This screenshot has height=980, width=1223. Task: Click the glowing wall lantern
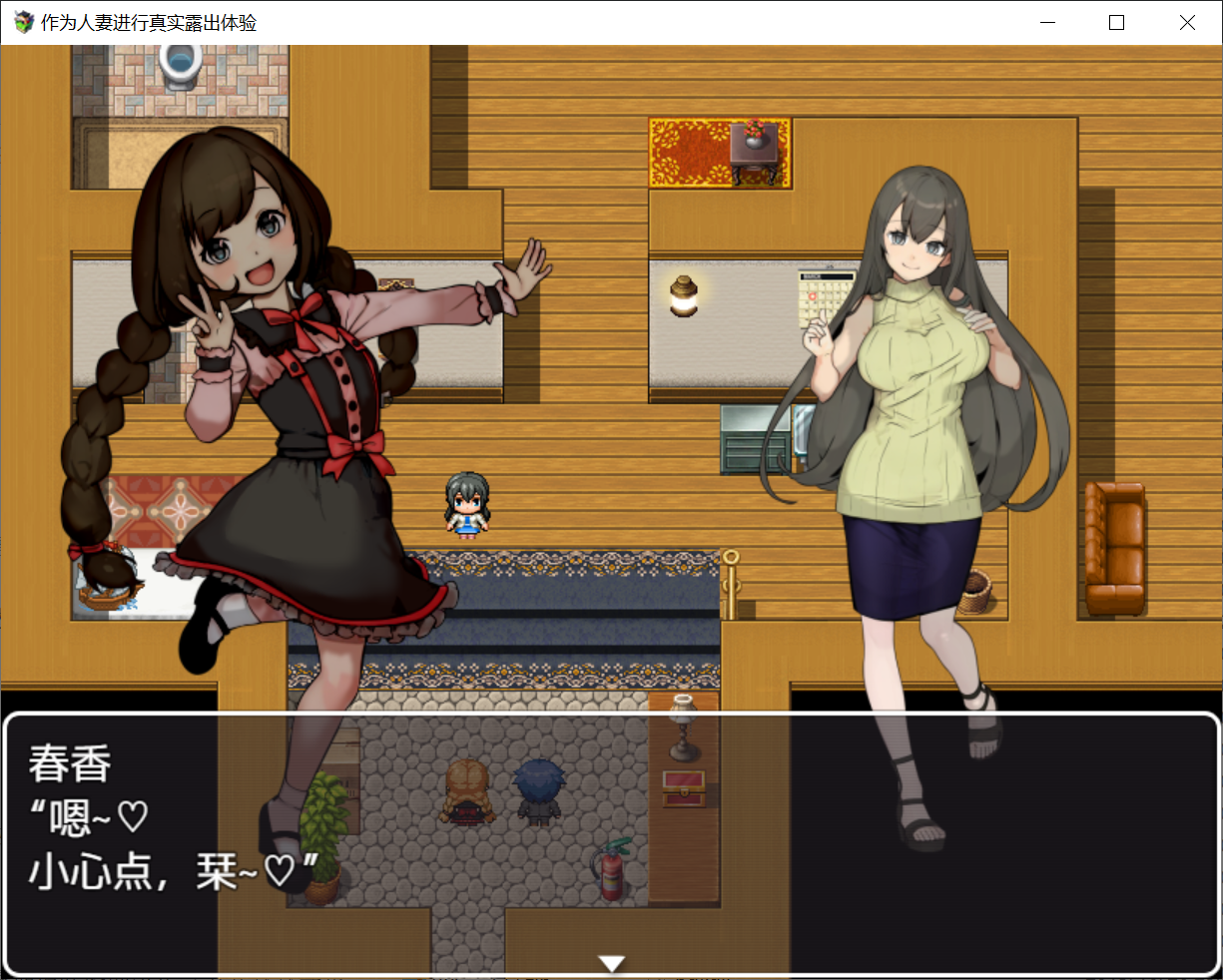coord(684,296)
